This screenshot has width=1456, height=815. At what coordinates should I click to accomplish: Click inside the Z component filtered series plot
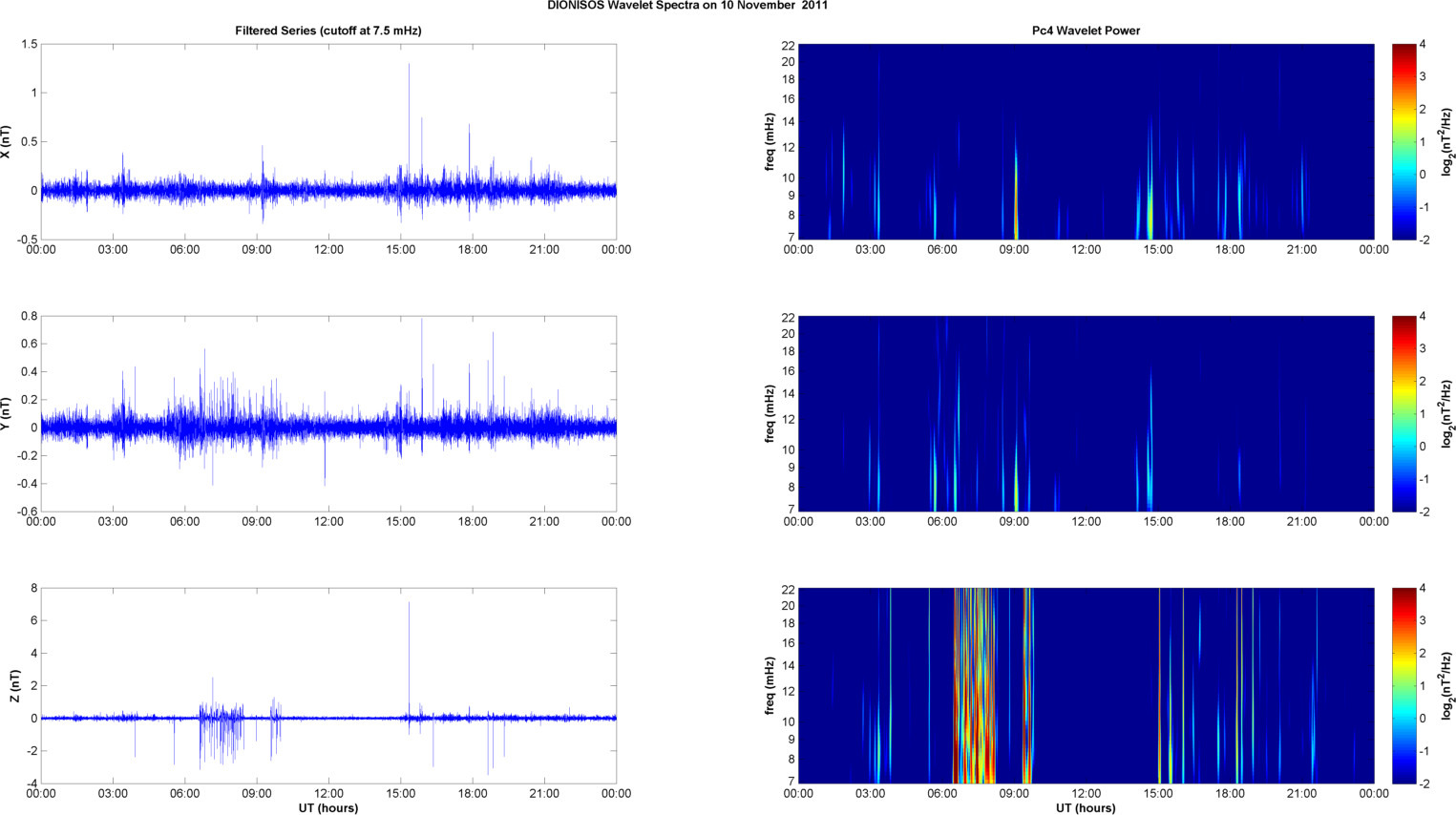328,686
